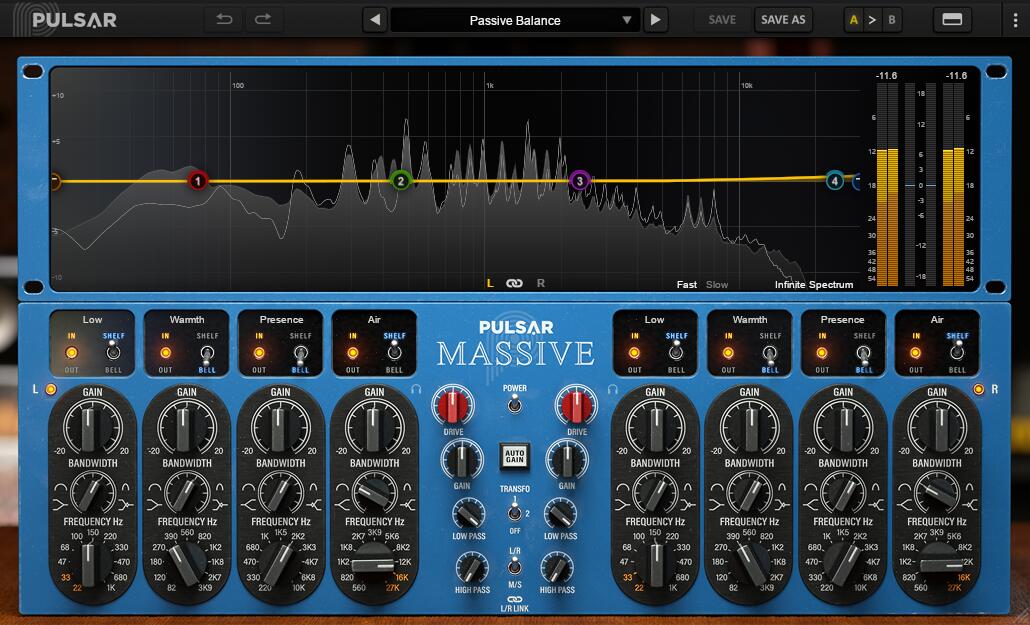Click the left LOW PASS knob
This screenshot has width=1030, height=625.
[468, 514]
